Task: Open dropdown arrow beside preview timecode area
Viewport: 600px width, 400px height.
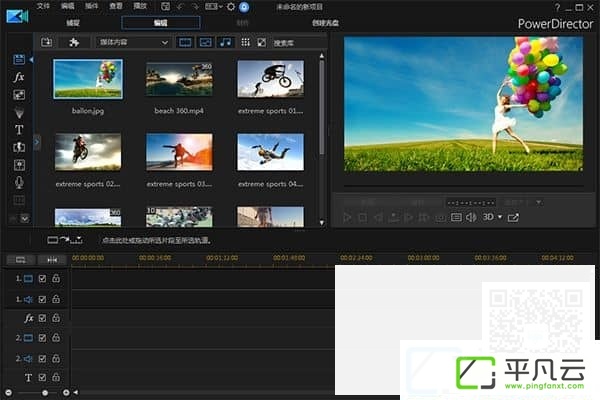Action: [x=539, y=202]
